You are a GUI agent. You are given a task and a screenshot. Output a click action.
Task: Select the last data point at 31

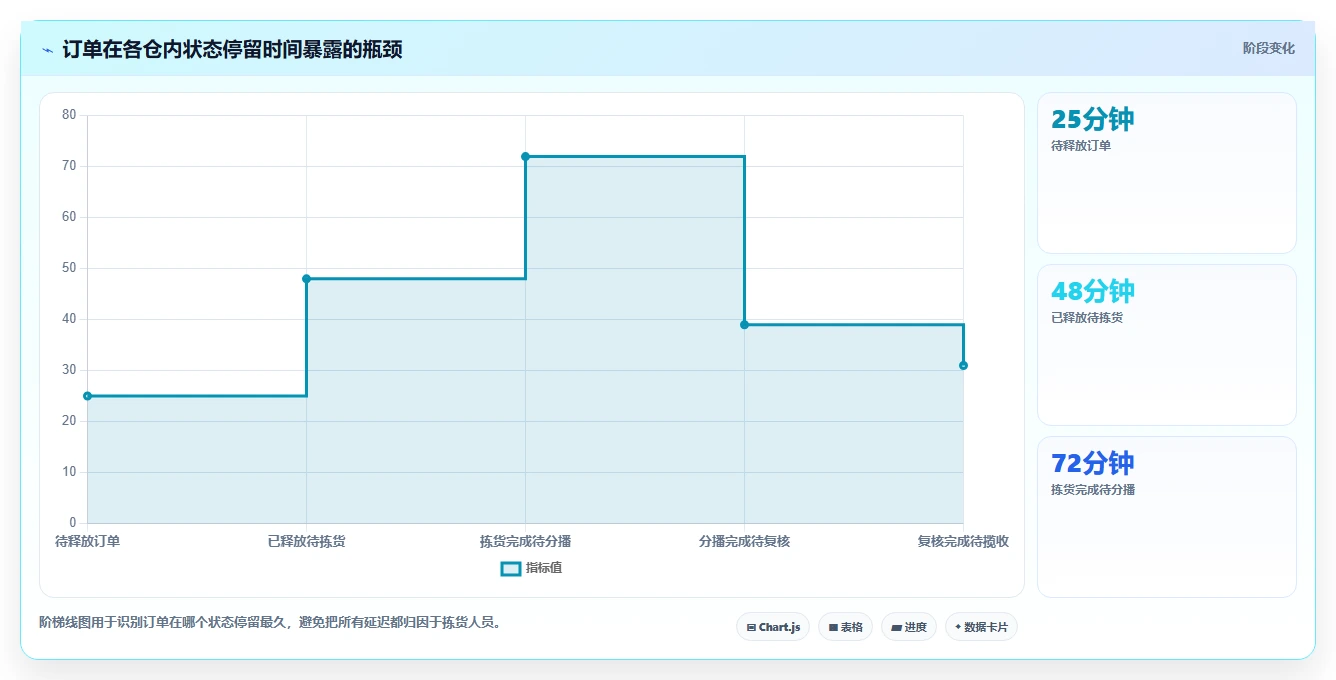963,365
